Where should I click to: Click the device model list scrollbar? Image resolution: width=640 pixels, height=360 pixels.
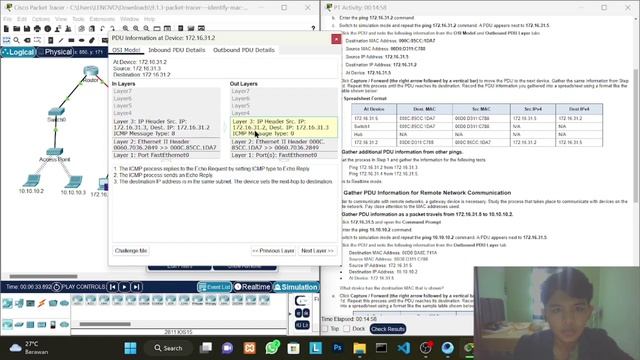click(105, 324)
